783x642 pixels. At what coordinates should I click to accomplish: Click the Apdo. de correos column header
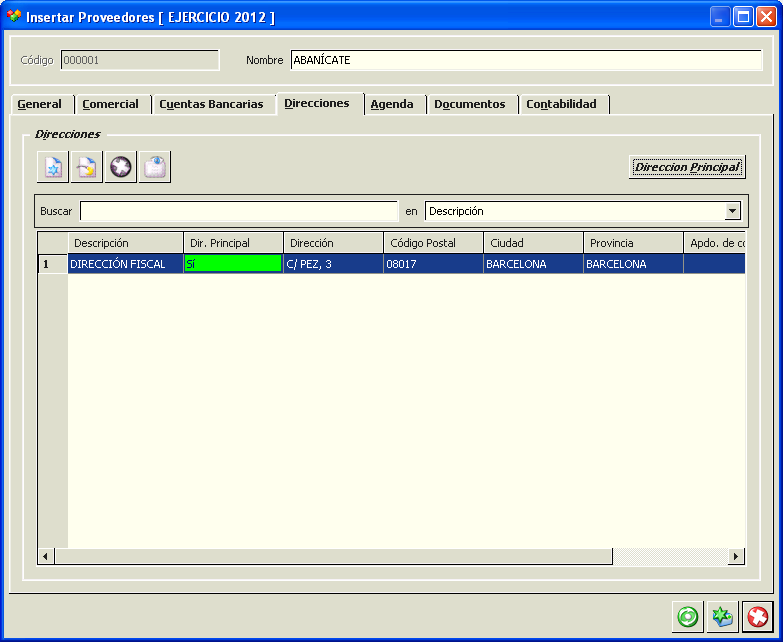point(715,243)
